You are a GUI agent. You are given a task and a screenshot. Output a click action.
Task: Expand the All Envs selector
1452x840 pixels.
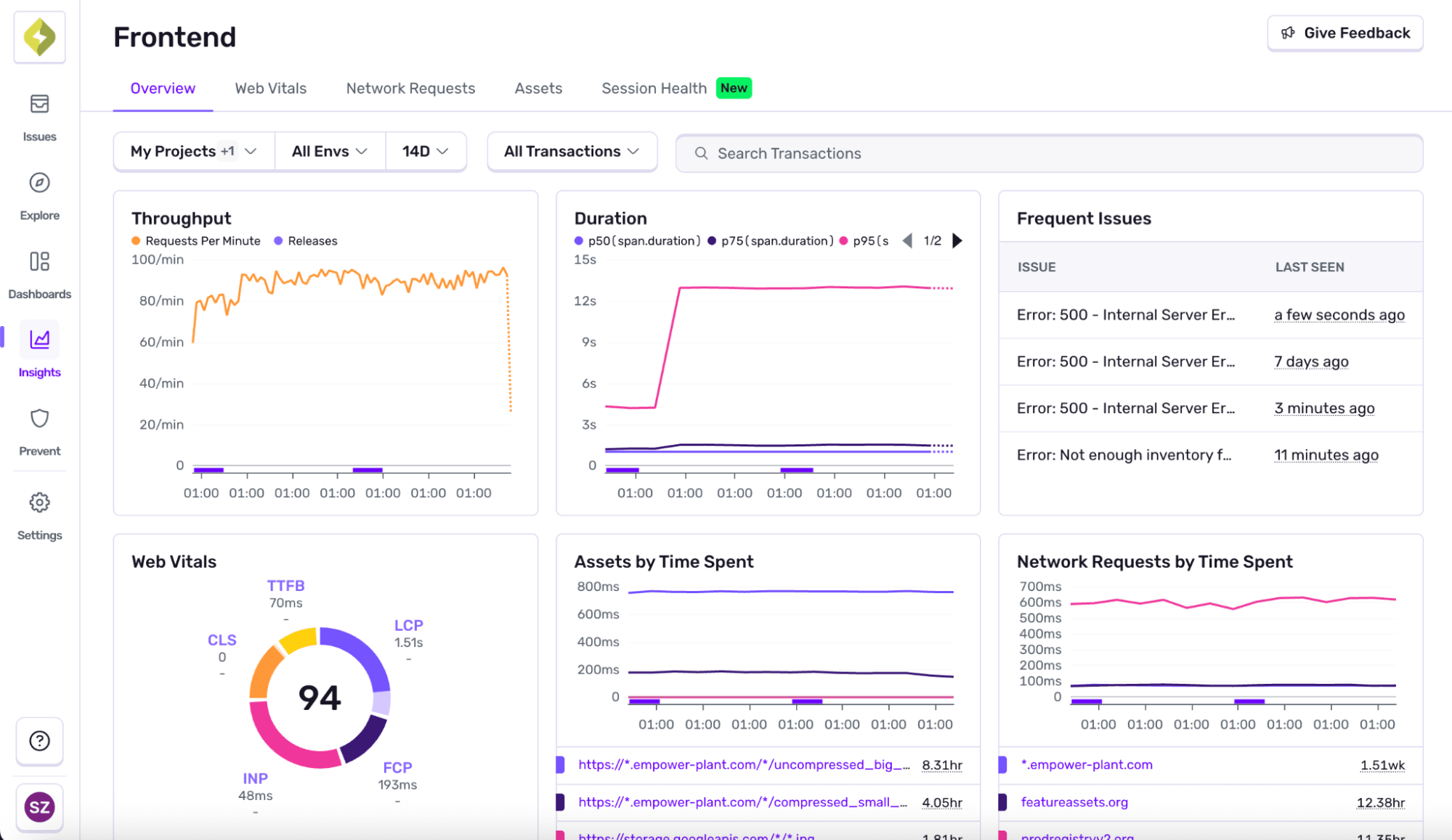coord(330,151)
